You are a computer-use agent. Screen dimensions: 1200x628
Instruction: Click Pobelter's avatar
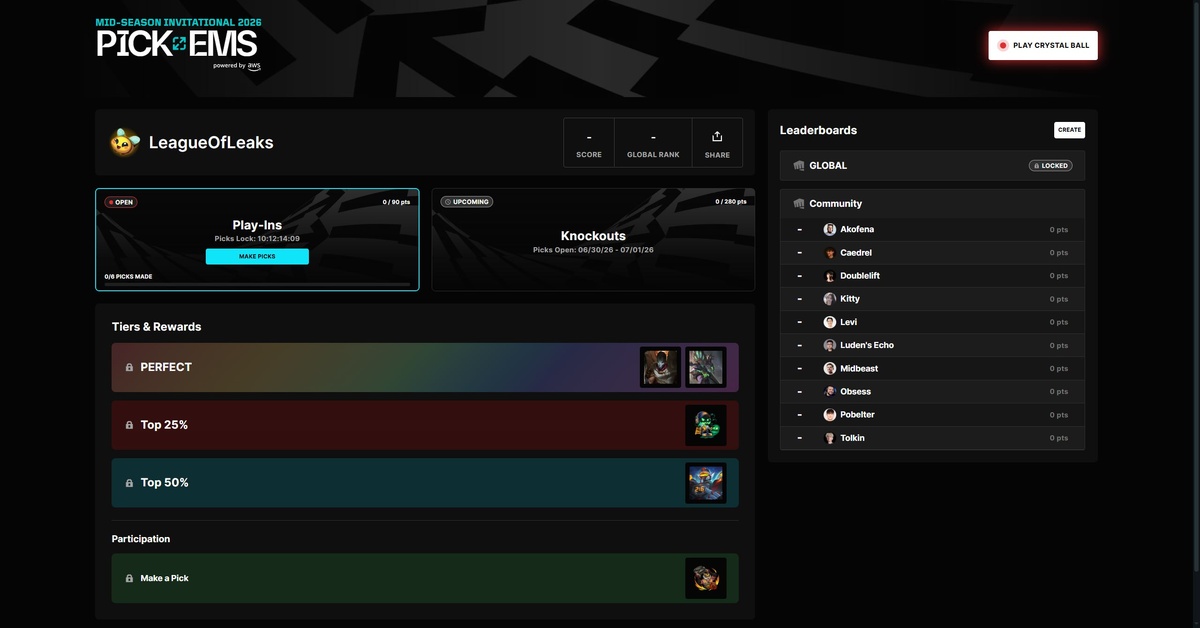[x=830, y=415]
